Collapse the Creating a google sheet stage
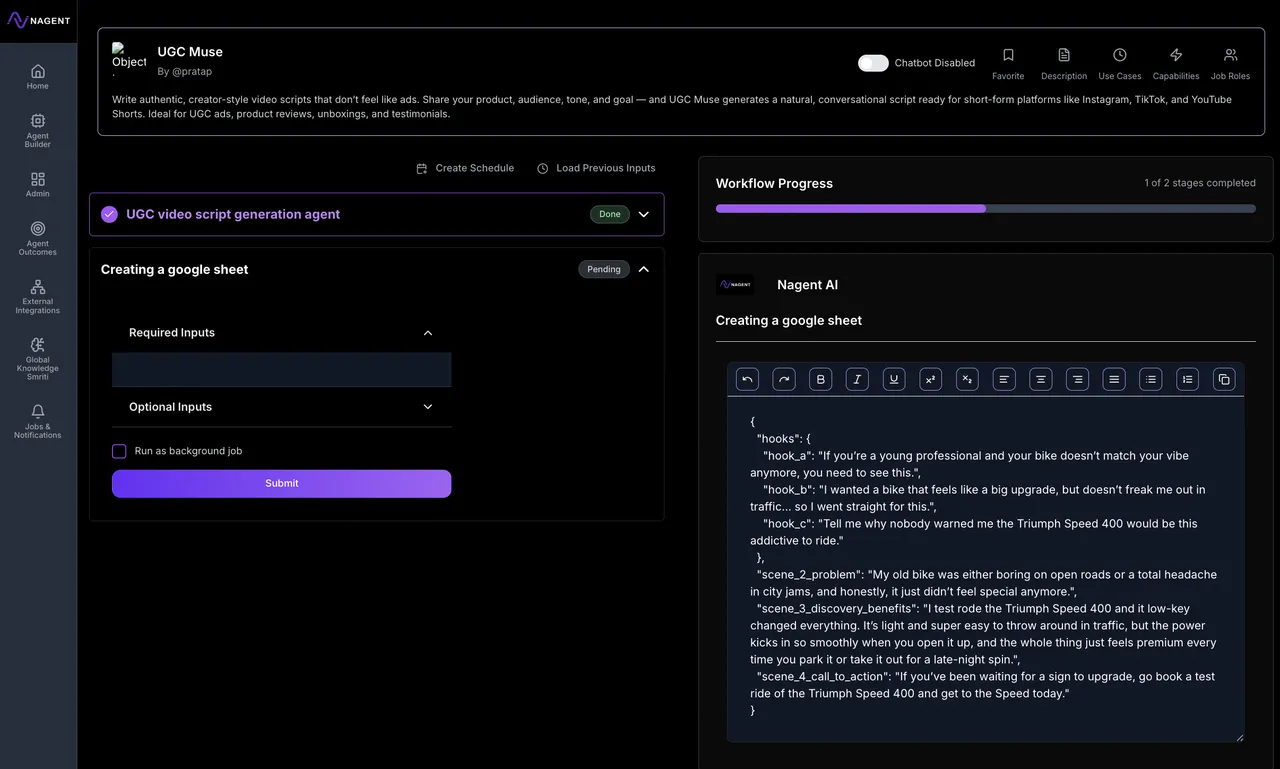 [644, 269]
